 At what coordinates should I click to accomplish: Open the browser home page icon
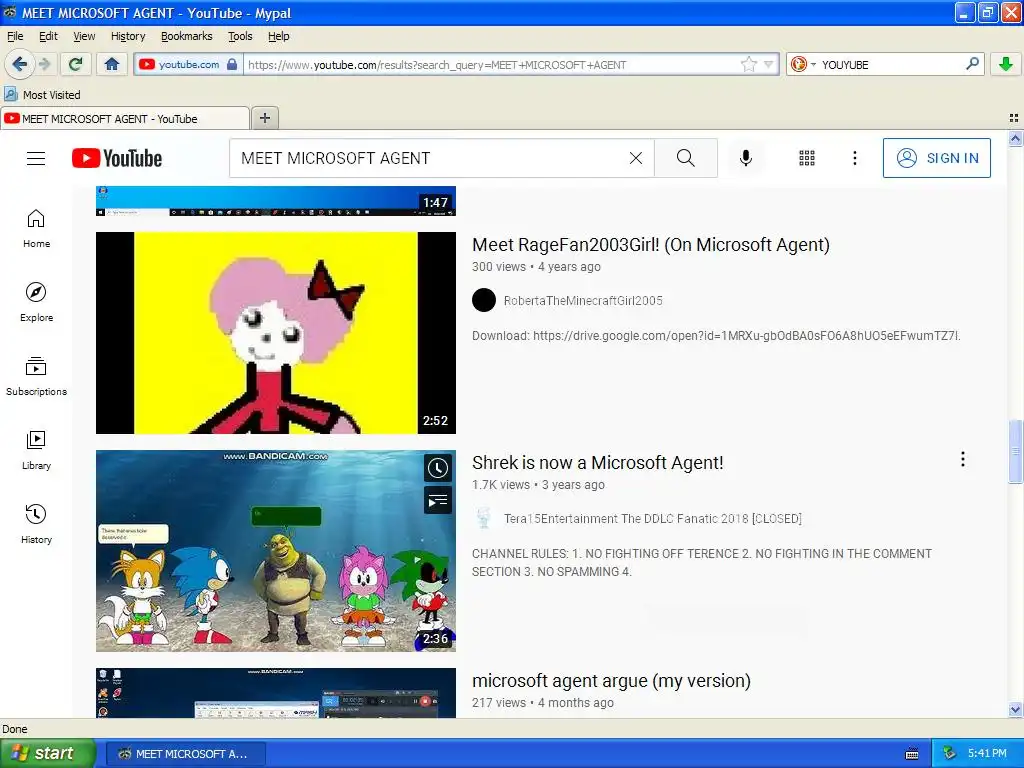(x=112, y=64)
